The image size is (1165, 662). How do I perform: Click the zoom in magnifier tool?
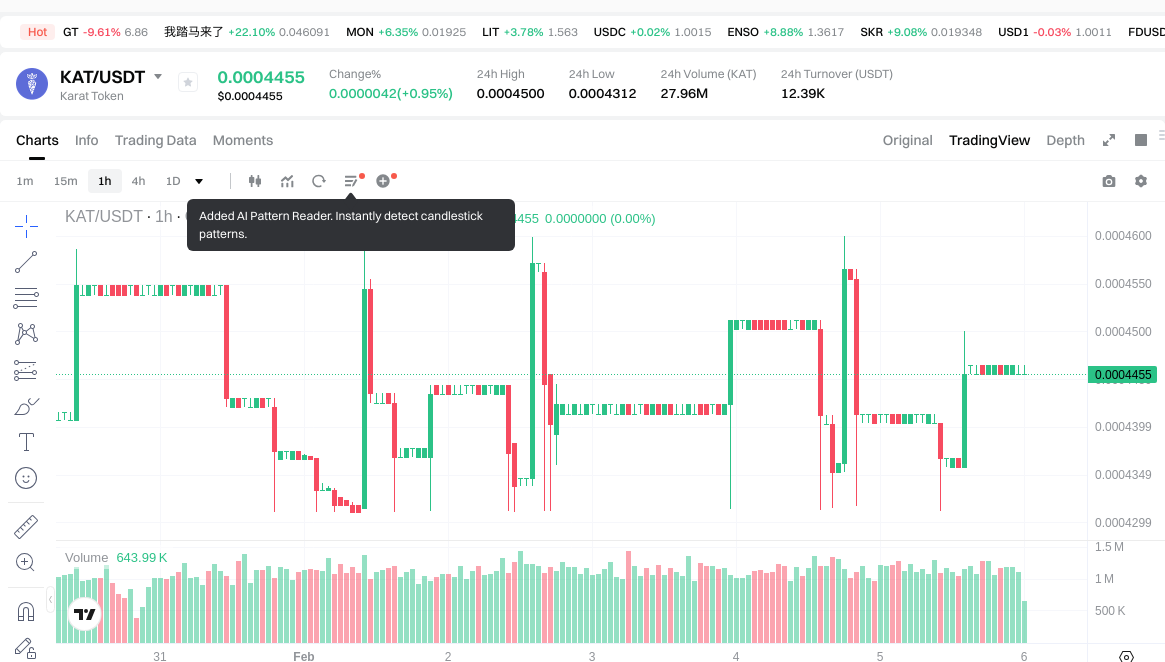click(x=26, y=562)
